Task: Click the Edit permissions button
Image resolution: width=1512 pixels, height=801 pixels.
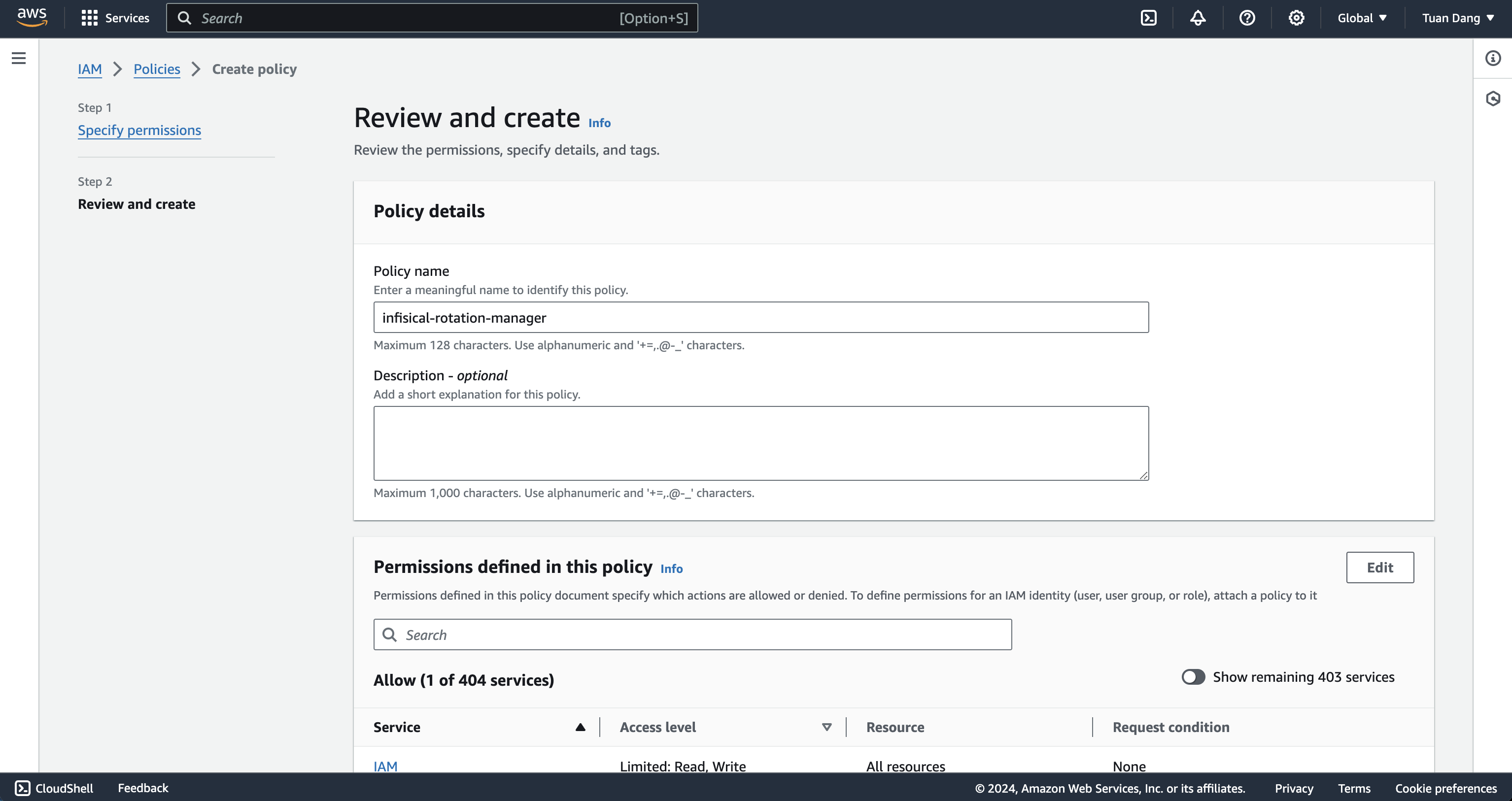Action: click(1380, 567)
